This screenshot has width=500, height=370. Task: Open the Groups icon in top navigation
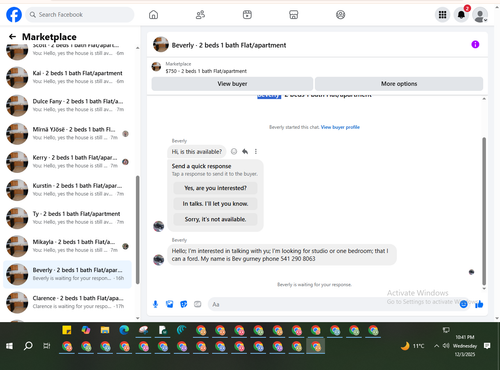pyautogui.click(x=340, y=15)
